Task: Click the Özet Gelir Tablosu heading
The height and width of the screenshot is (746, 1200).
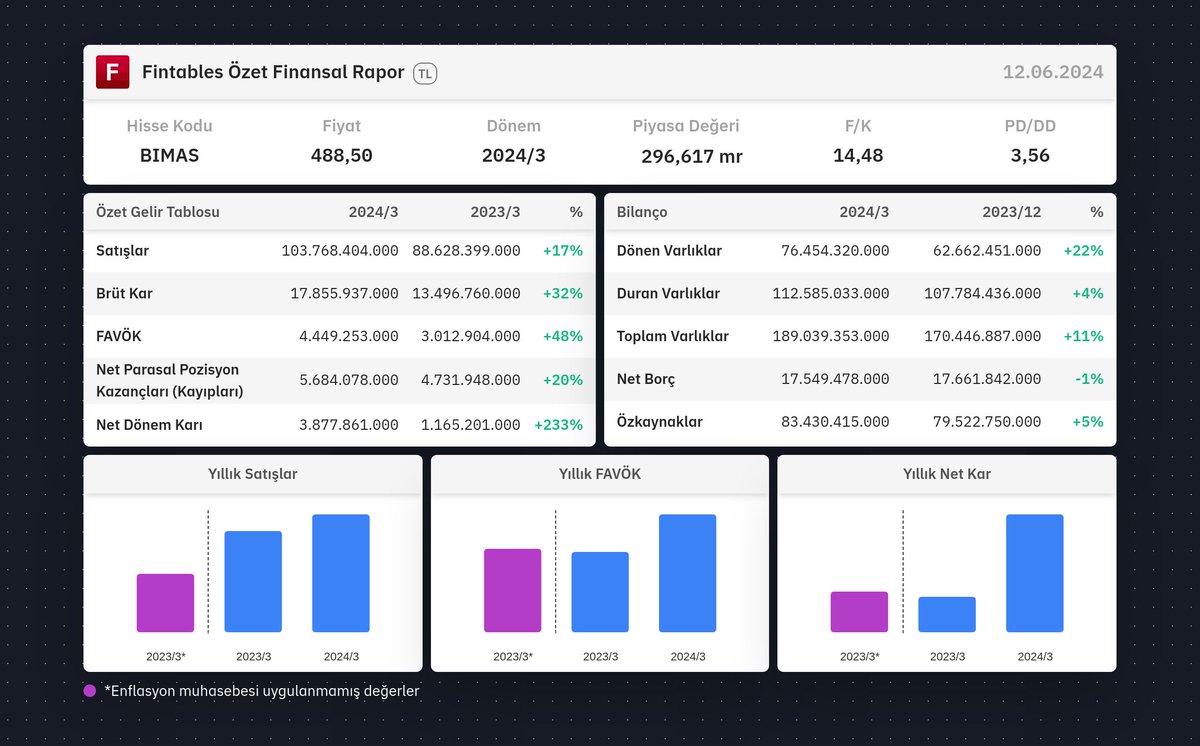Action: pyautogui.click(x=158, y=212)
